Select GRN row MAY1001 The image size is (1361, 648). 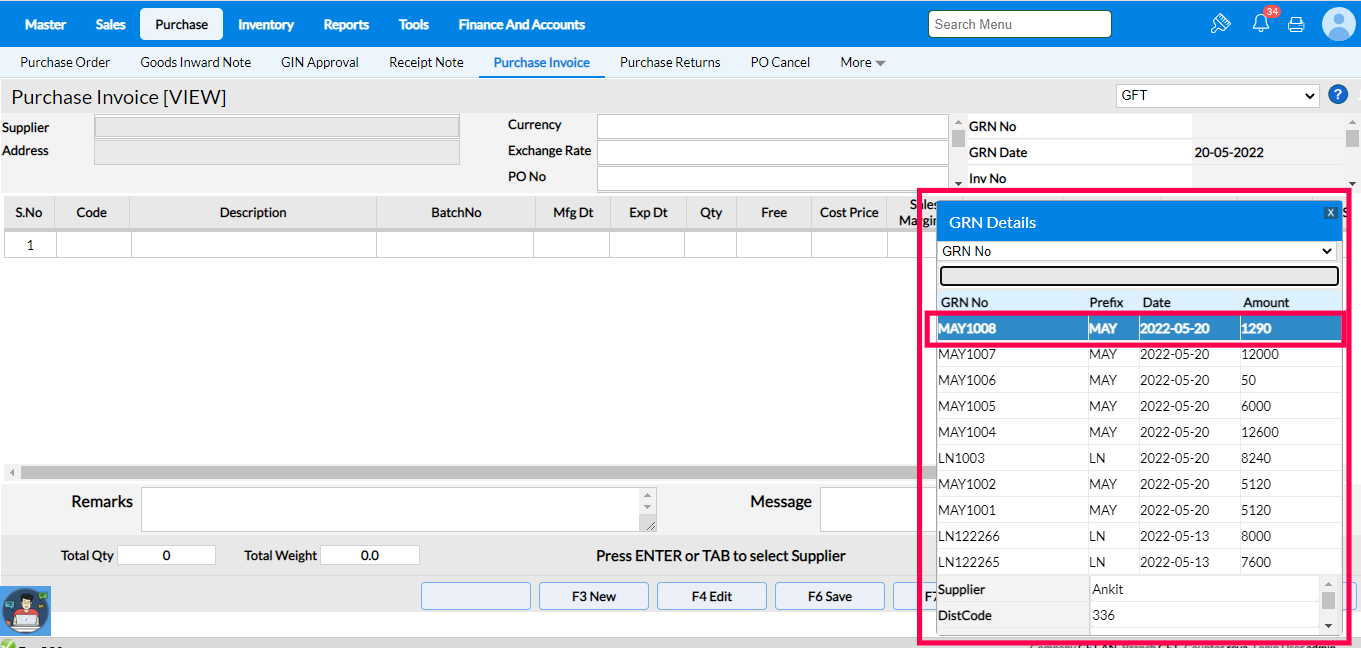pyautogui.click(x=1139, y=510)
